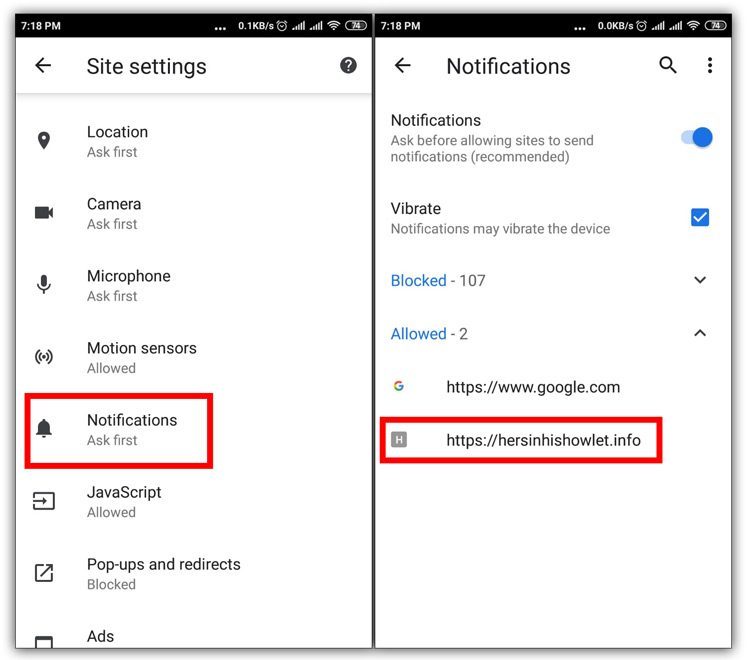
Task: Tap the Camera icon in Site settings
Action: click(44, 212)
